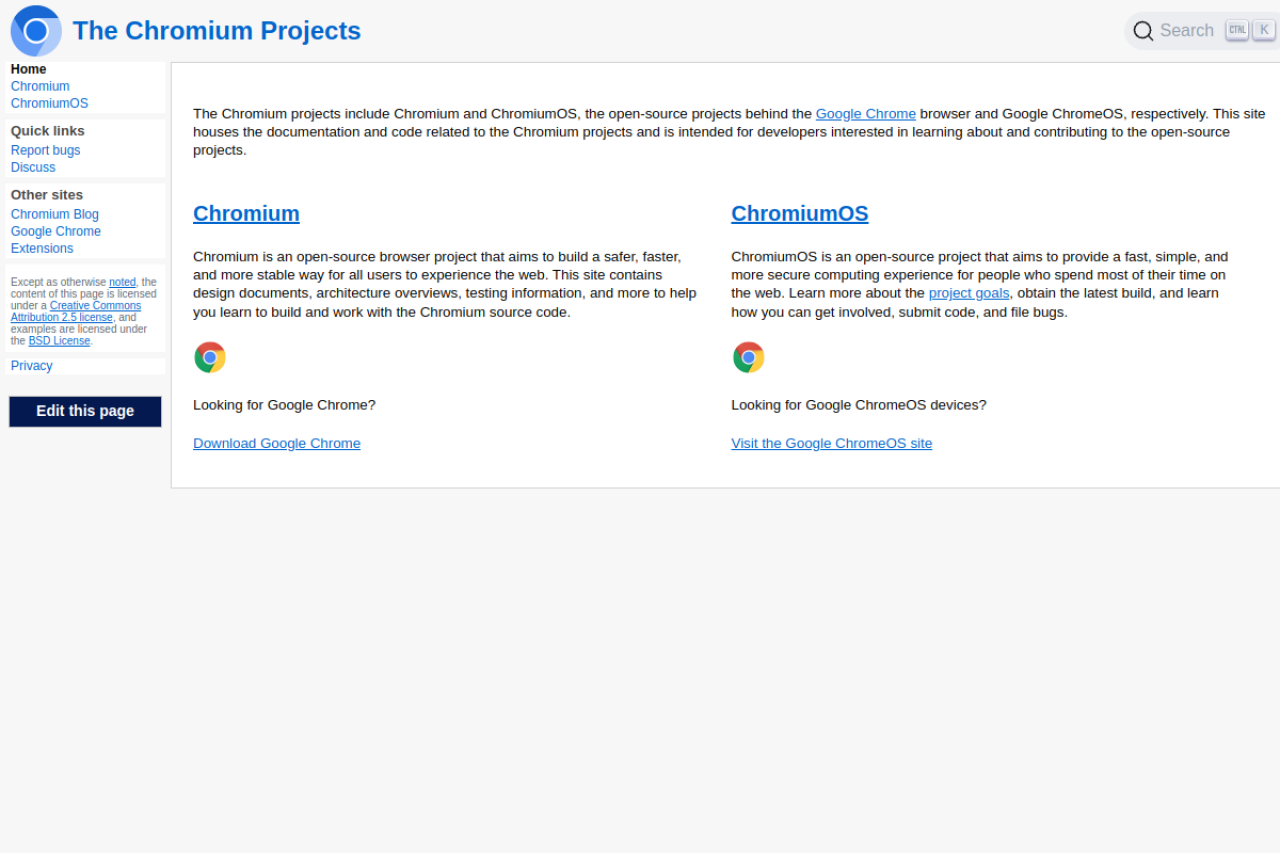Select Chromium in the sidebar under Home

click(40, 86)
